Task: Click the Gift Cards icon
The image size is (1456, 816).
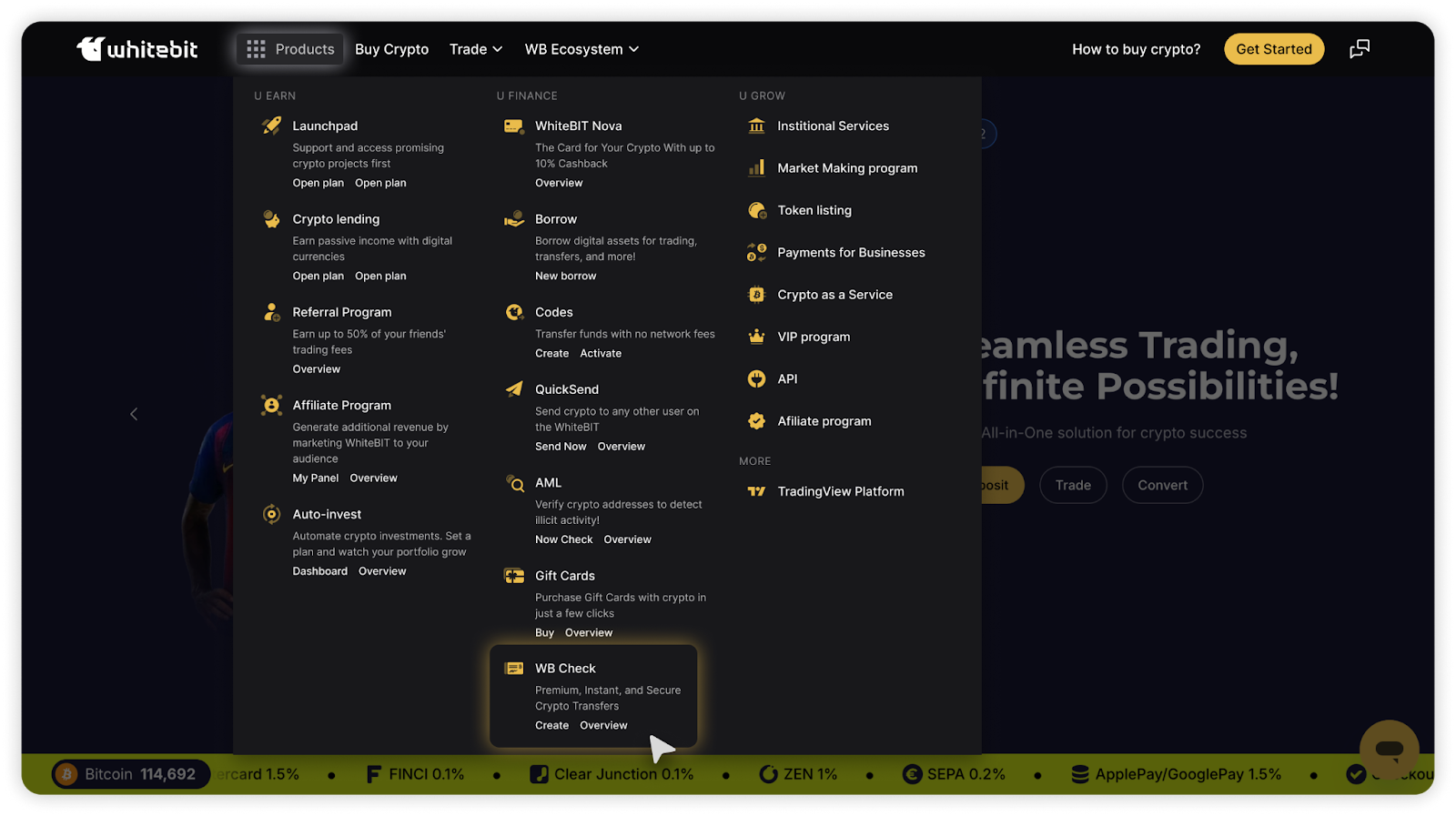Action: coord(514,576)
